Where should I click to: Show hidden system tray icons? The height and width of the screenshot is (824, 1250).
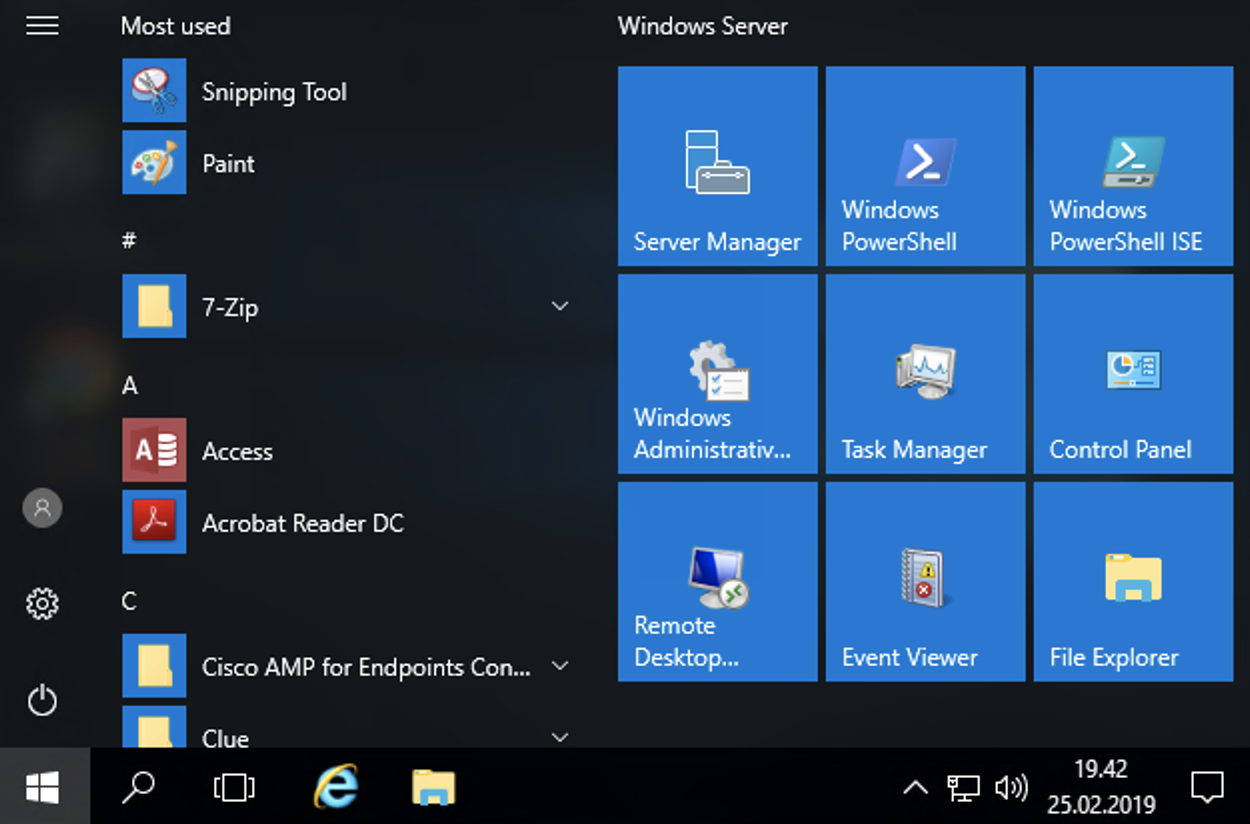tap(915, 788)
